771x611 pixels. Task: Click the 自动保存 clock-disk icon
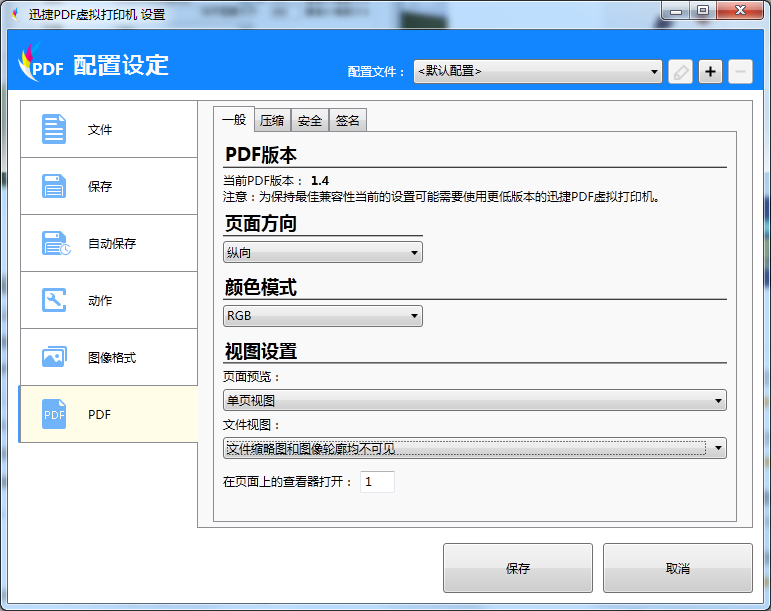pyautogui.click(x=56, y=243)
